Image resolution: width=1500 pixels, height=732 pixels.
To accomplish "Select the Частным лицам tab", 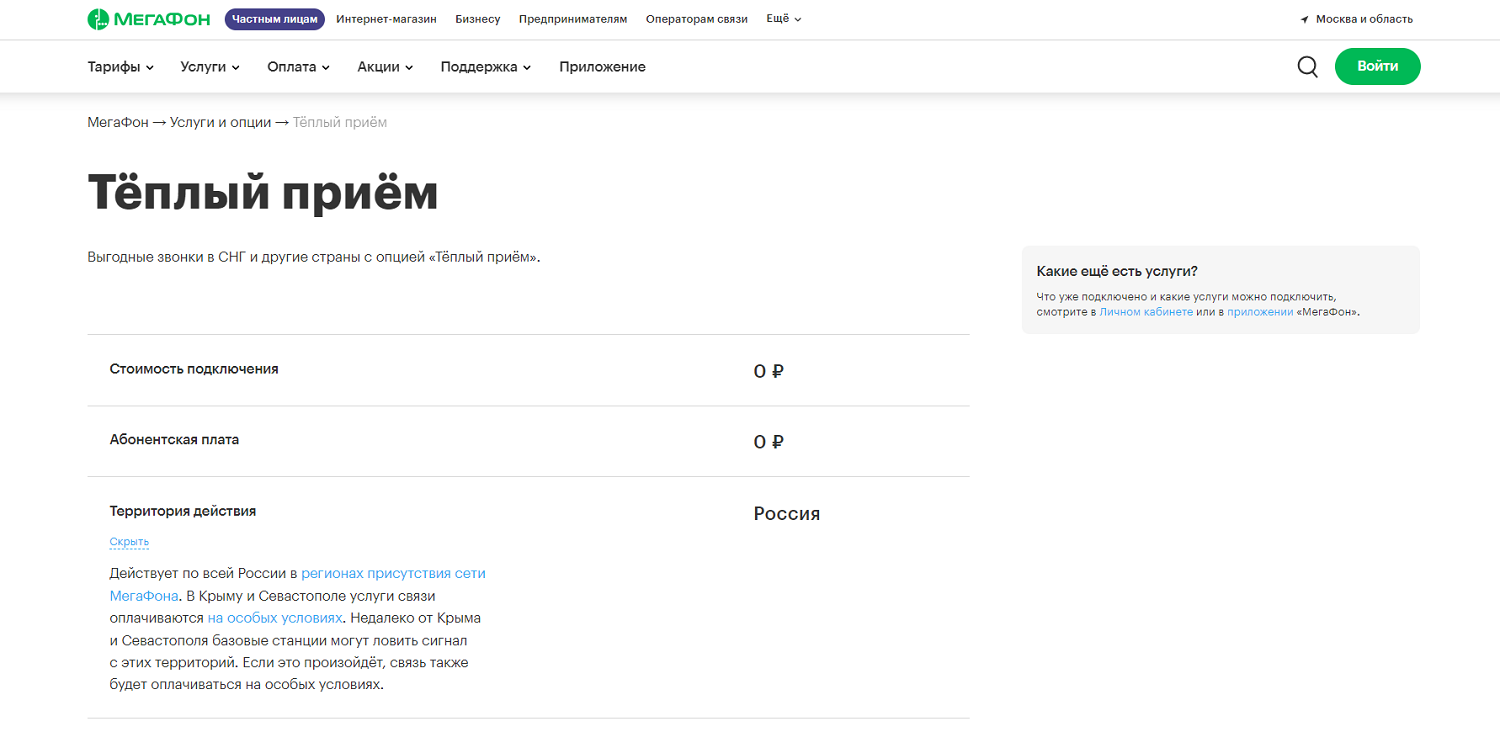I will point(275,19).
